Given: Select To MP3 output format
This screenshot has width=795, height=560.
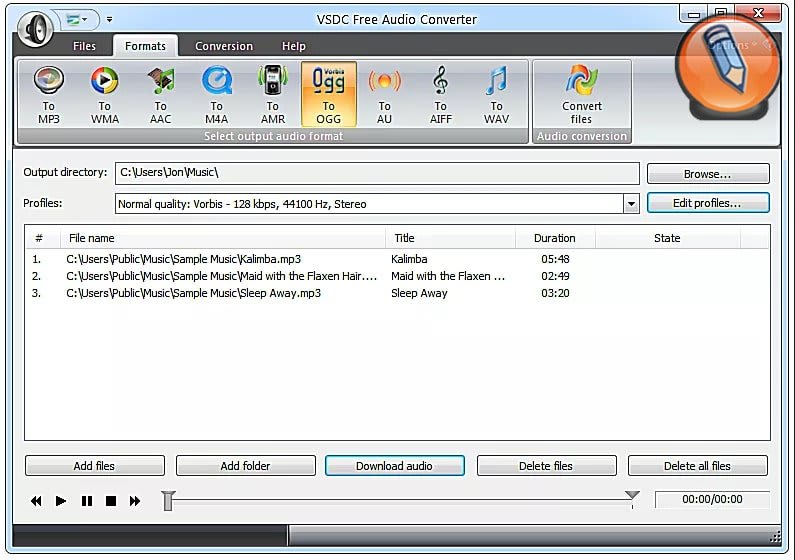Looking at the screenshot, I should [49, 95].
